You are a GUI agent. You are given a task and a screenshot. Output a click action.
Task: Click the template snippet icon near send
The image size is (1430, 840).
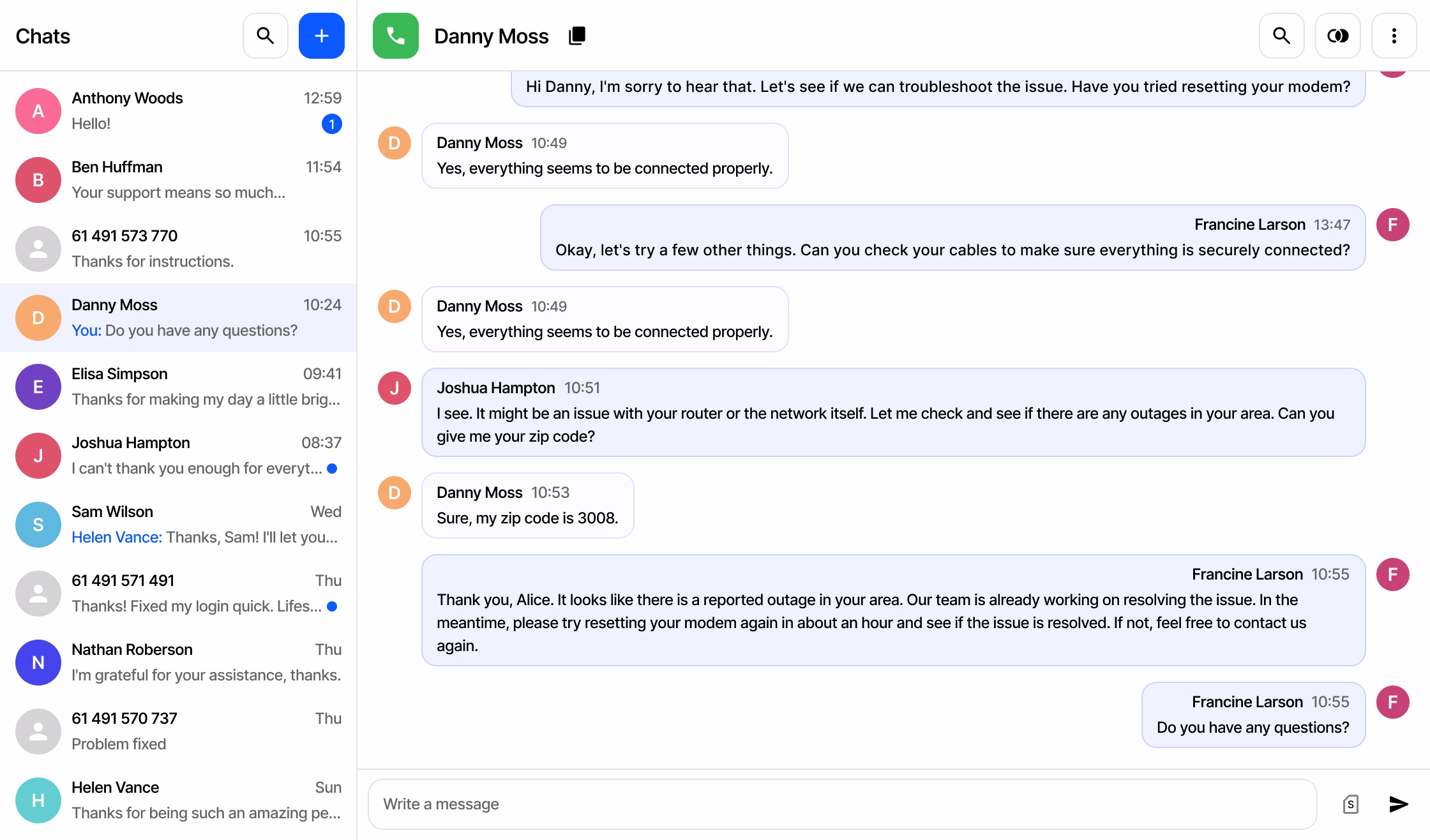coord(1350,804)
